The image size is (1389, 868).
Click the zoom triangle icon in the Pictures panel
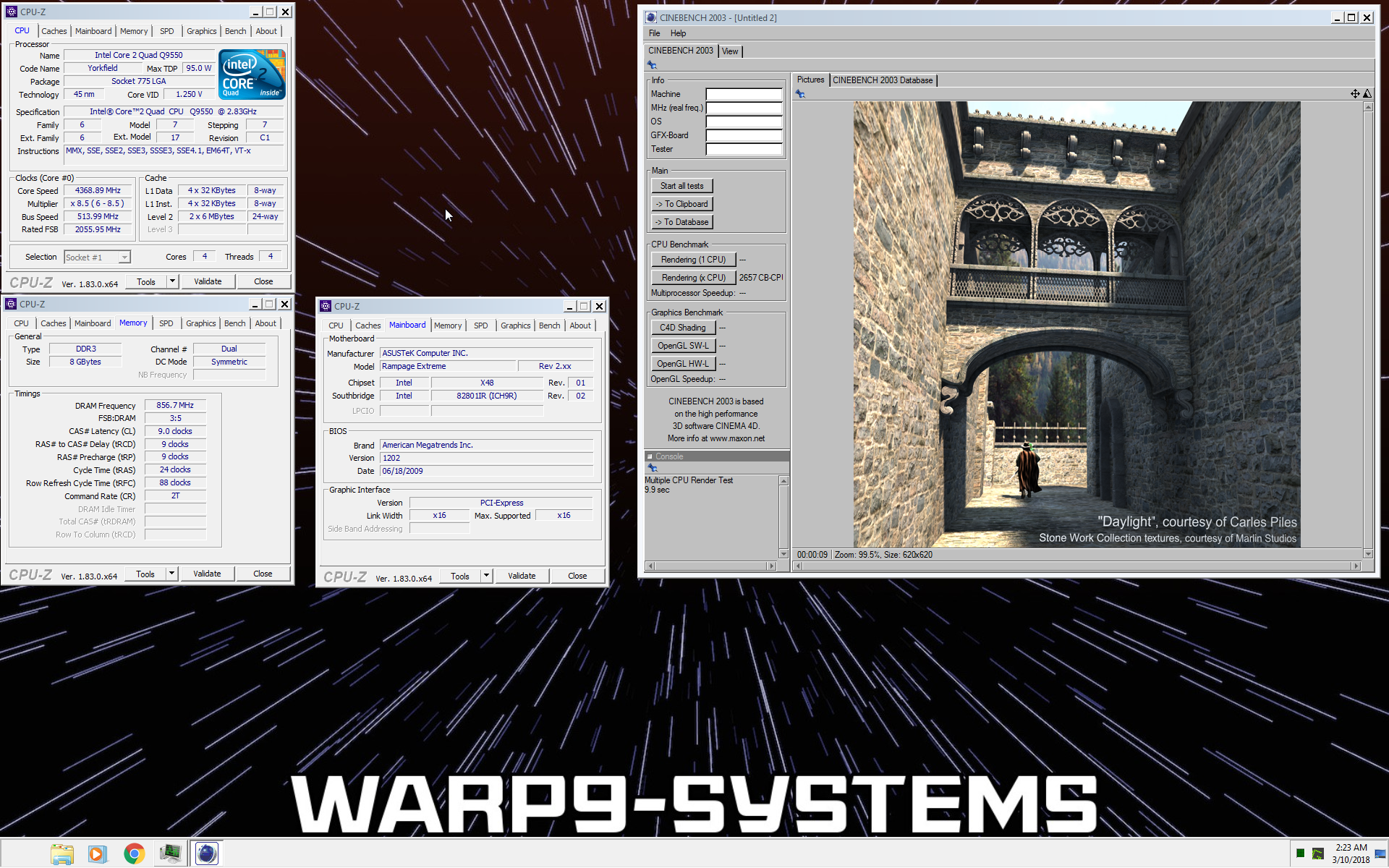pyautogui.click(x=1367, y=94)
